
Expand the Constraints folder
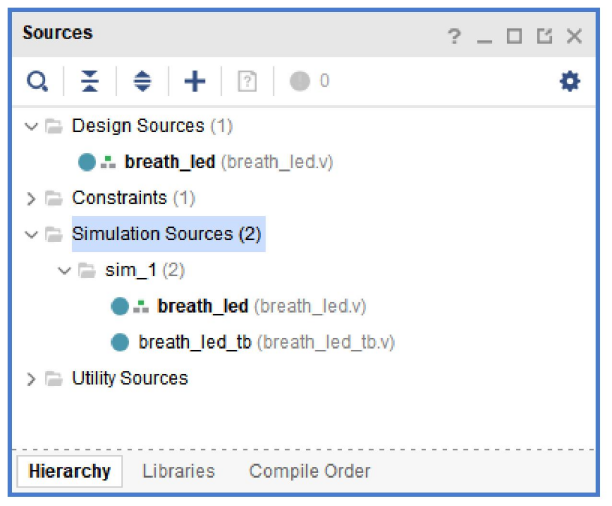31,198
